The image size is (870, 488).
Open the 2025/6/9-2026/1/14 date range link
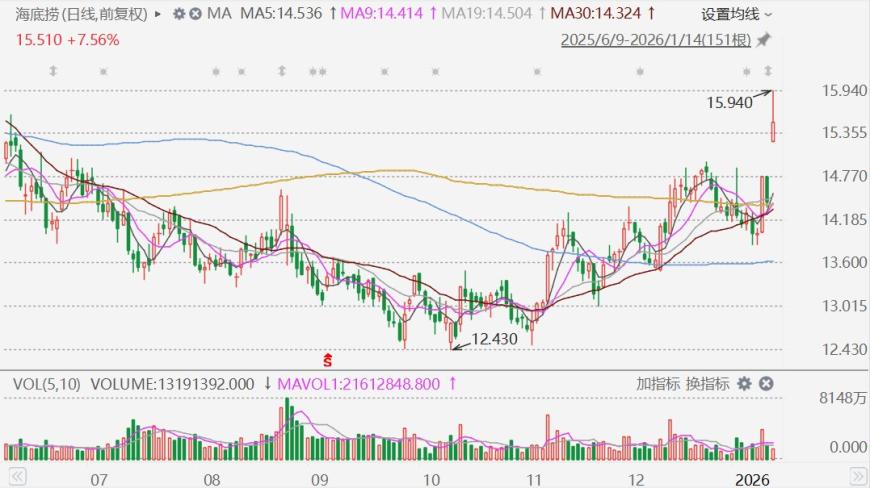tap(655, 40)
